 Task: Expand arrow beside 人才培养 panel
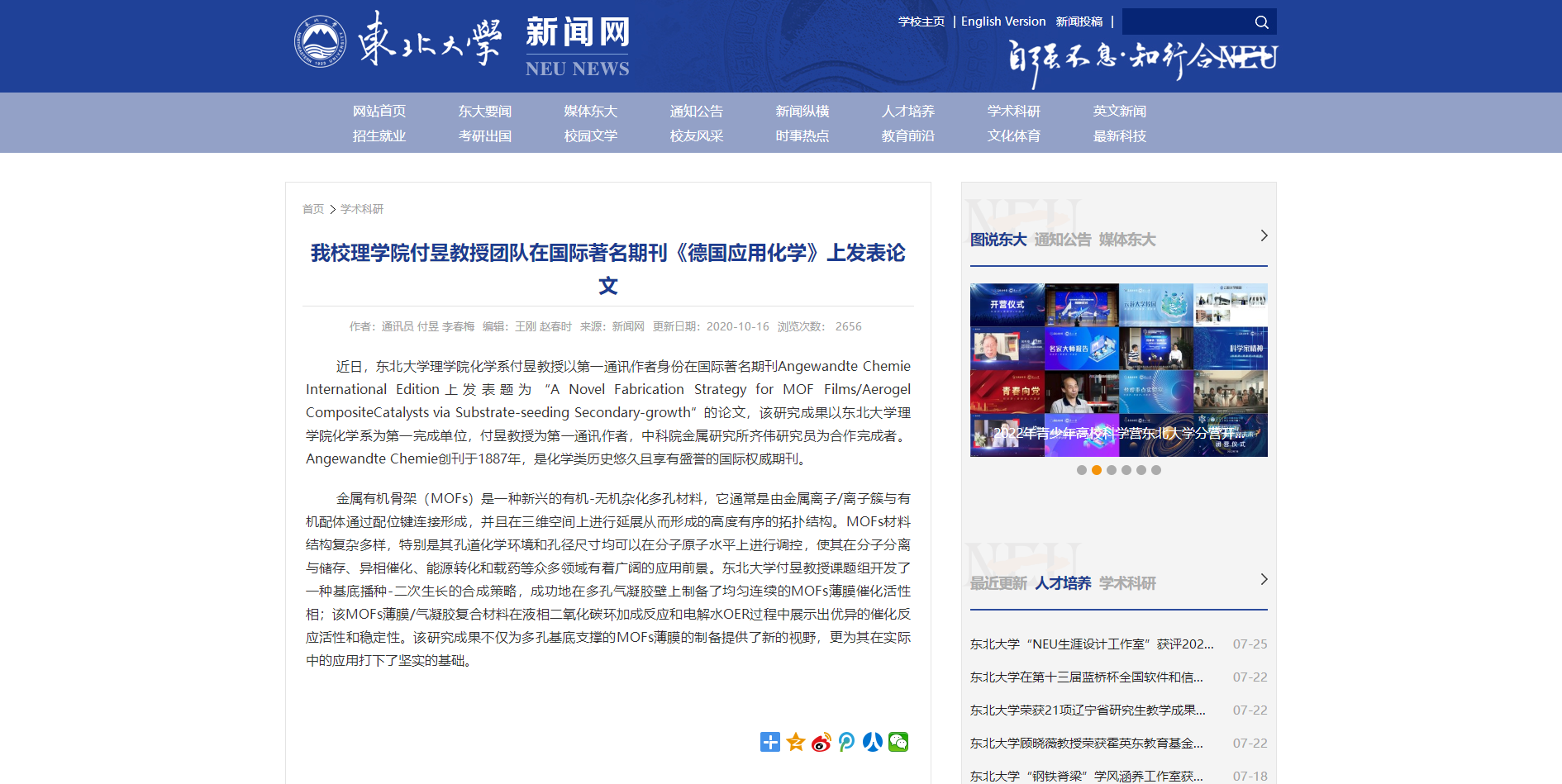click(1264, 580)
